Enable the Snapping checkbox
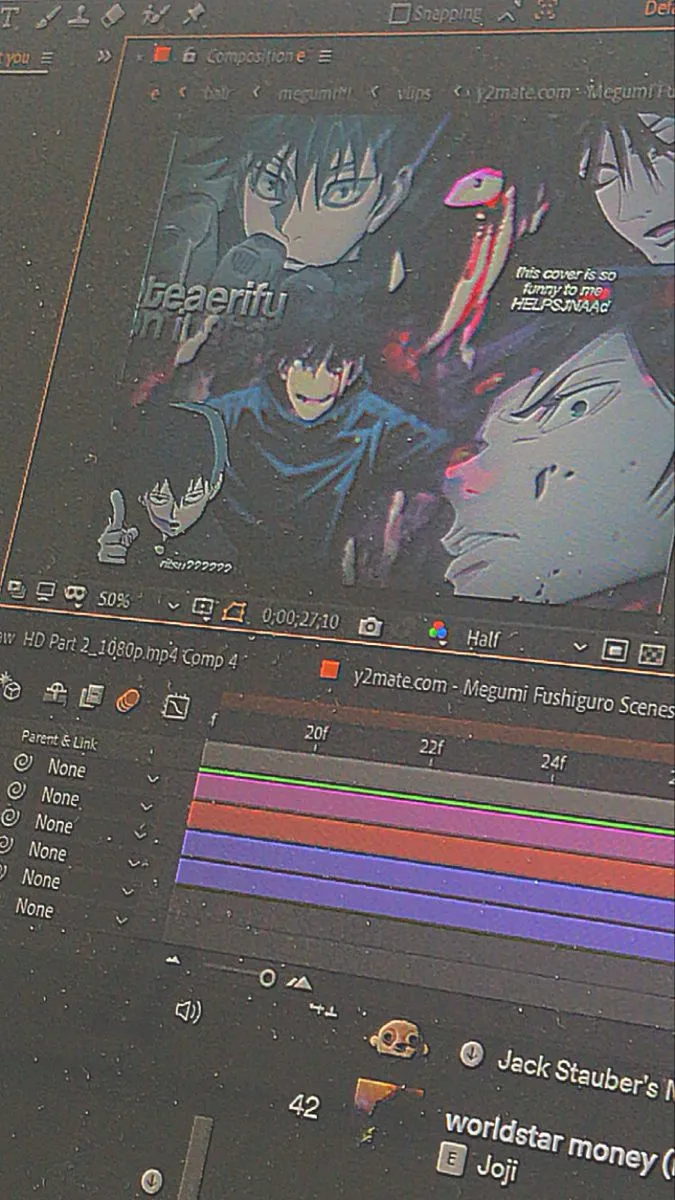 tap(398, 14)
